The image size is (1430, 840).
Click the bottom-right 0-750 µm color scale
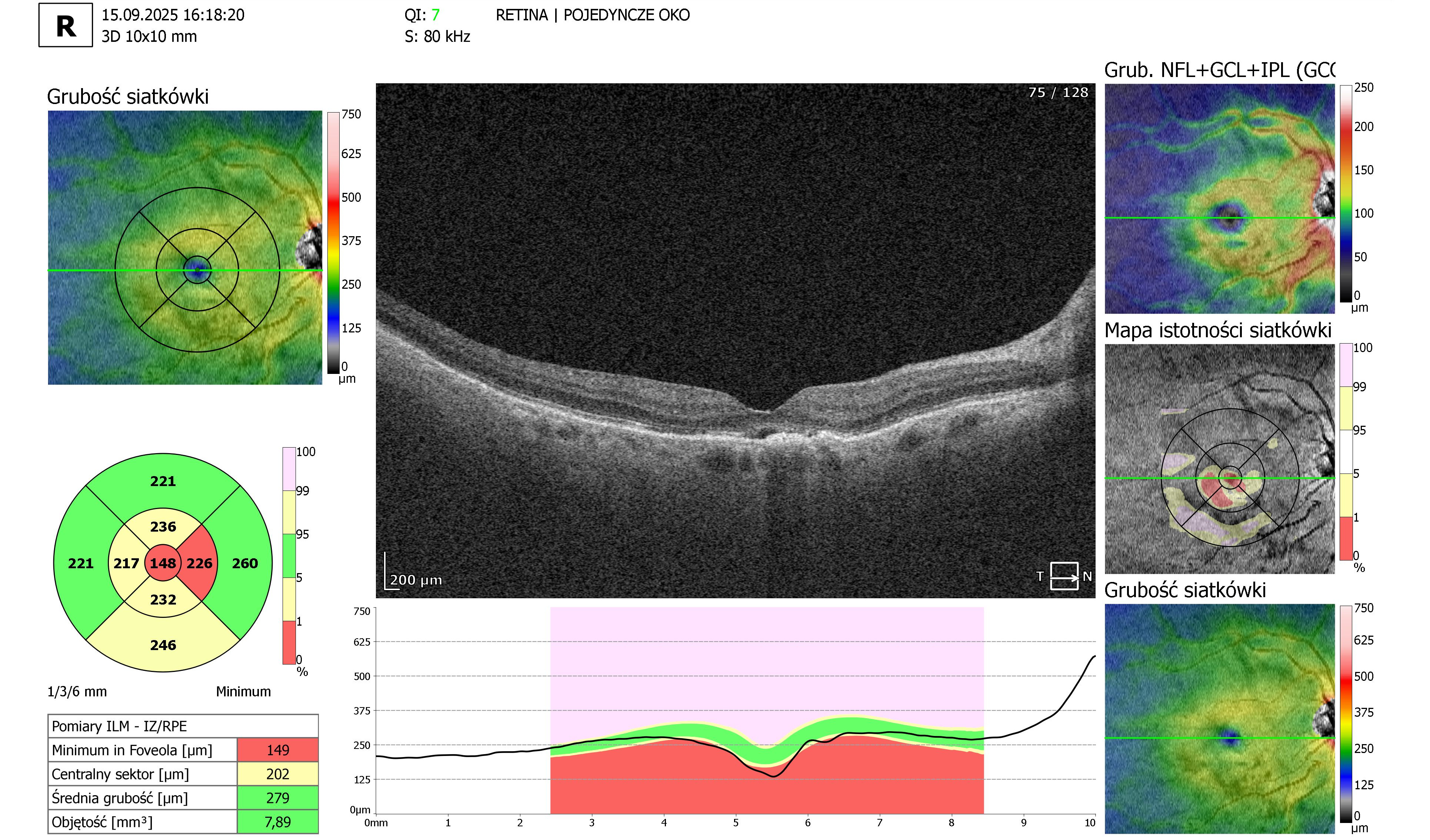[1346, 714]
